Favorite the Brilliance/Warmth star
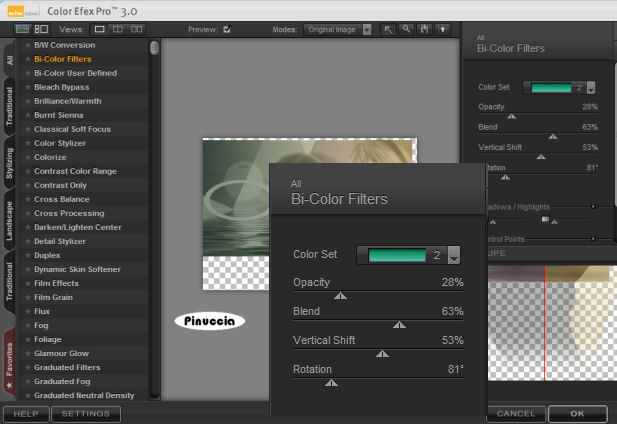617x424 pixels. click(28, 101)
